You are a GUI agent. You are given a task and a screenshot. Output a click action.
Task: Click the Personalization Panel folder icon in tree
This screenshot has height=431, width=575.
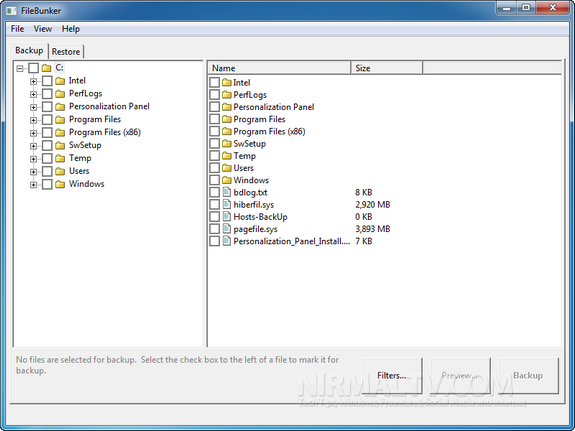60,107
